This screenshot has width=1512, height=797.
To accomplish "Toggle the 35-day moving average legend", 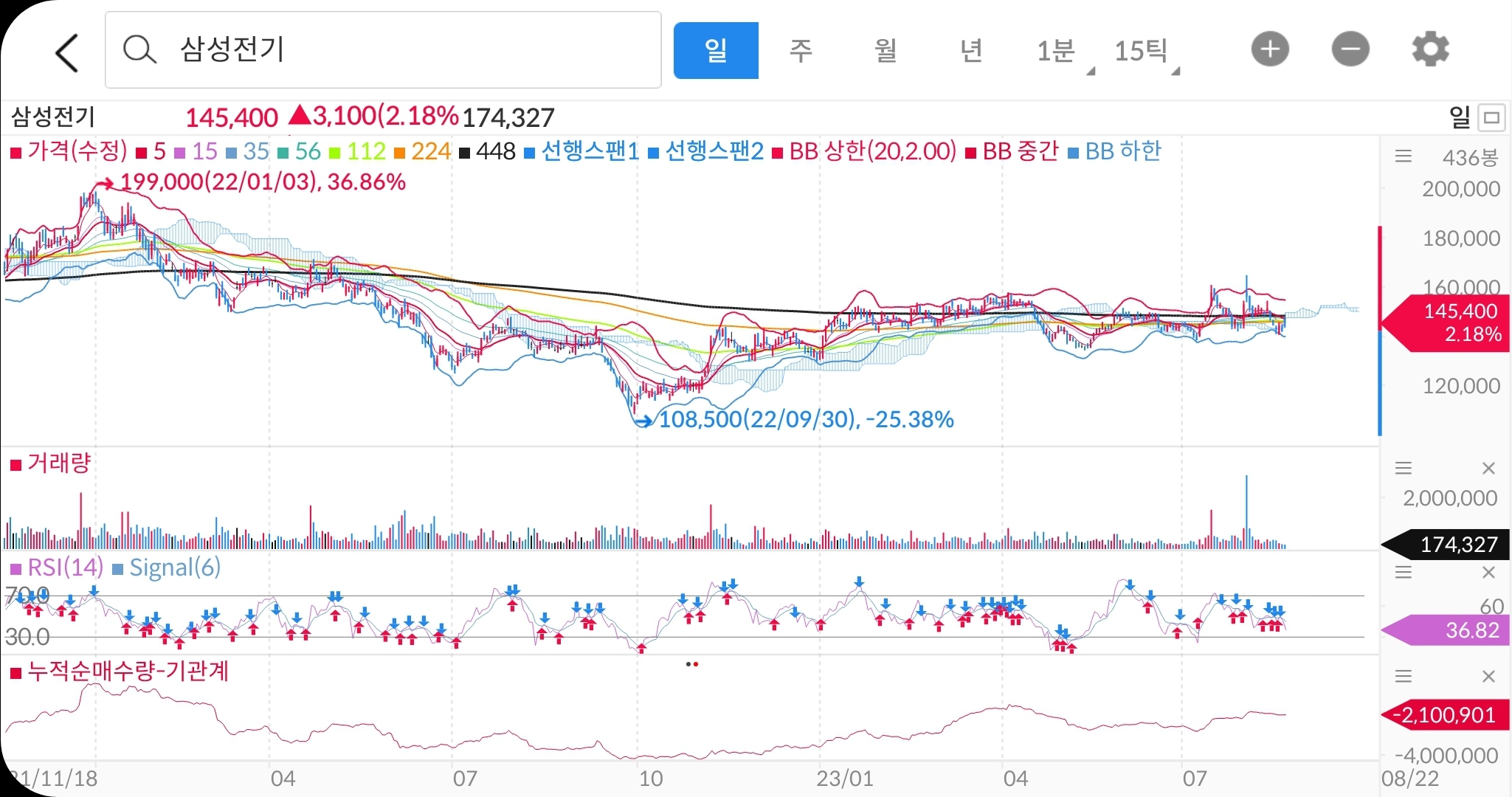I will [x=247, y=151].
